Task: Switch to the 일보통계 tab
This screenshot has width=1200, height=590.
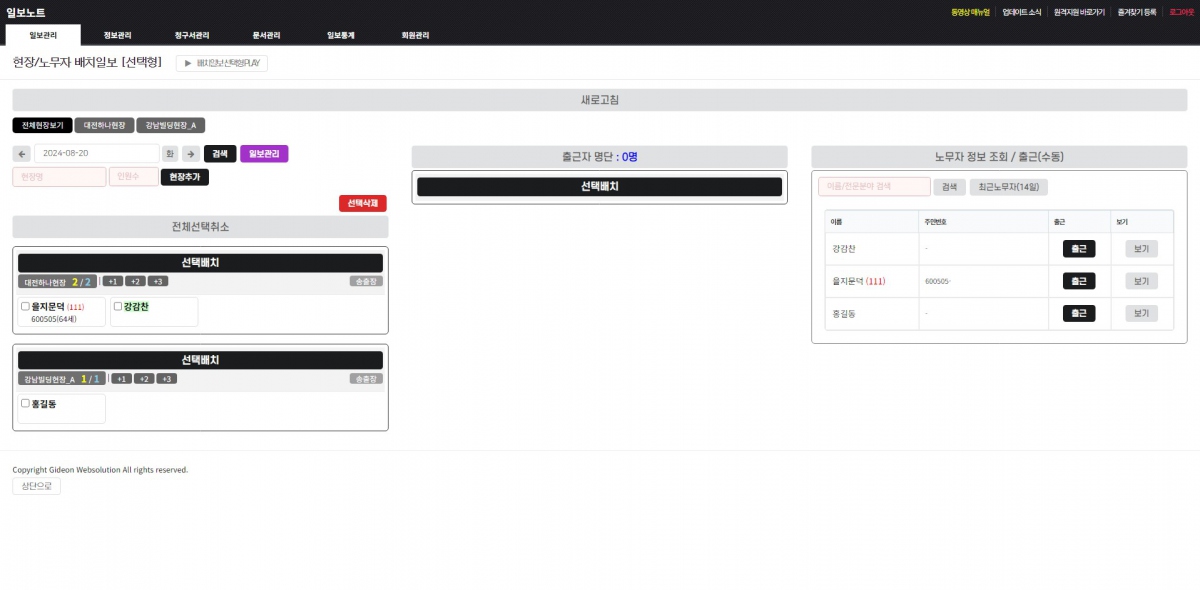Action: tap(340, 35)
